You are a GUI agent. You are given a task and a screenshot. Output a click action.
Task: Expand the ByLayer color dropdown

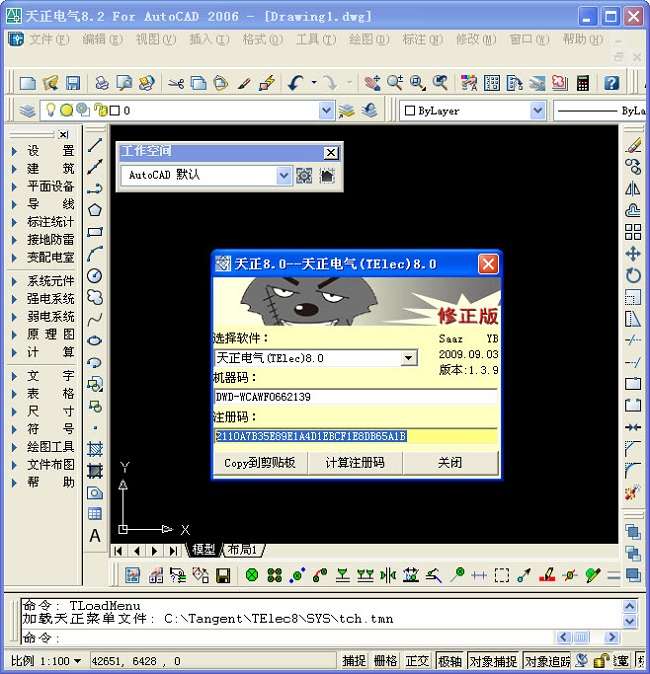538,111
